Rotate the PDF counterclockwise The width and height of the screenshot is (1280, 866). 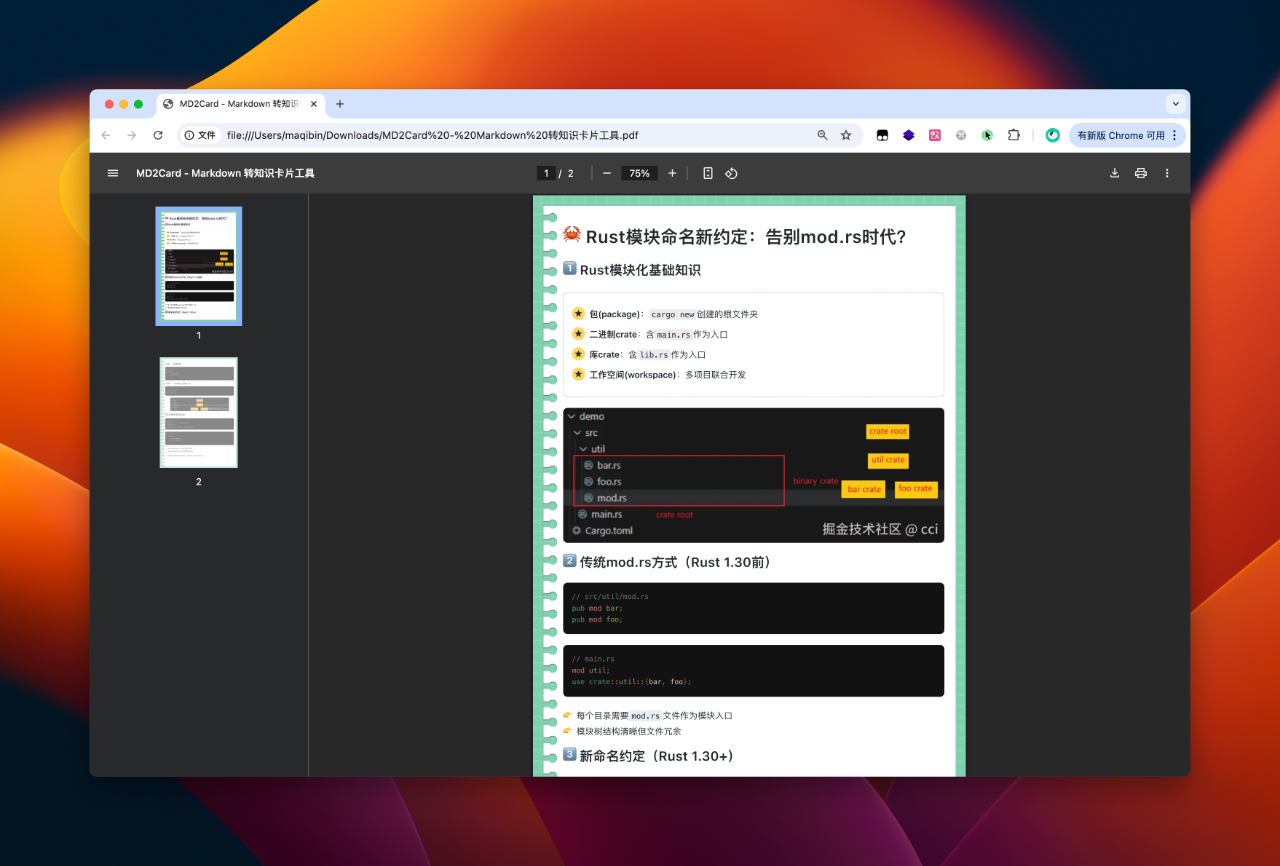(x=731, y=173)
